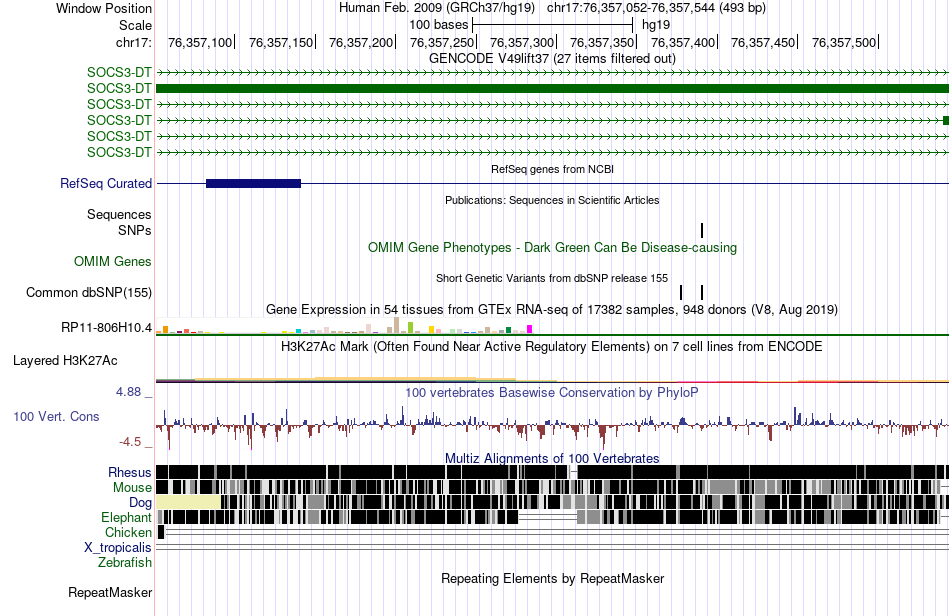Click the black alignment block in the Chicken row
This screenshot has height=616, width=950.
161,532
